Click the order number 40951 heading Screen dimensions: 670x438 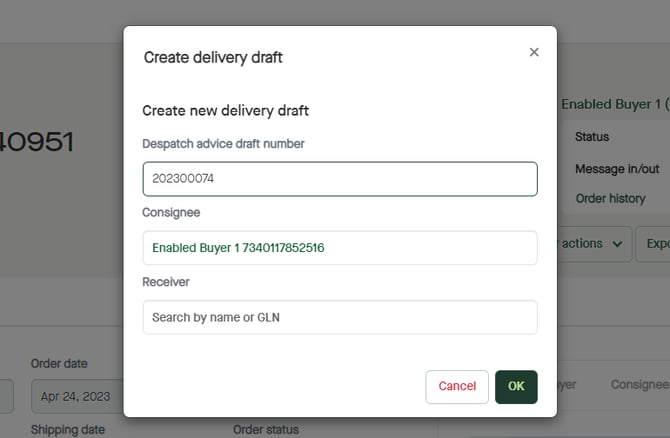pos(37,142)
